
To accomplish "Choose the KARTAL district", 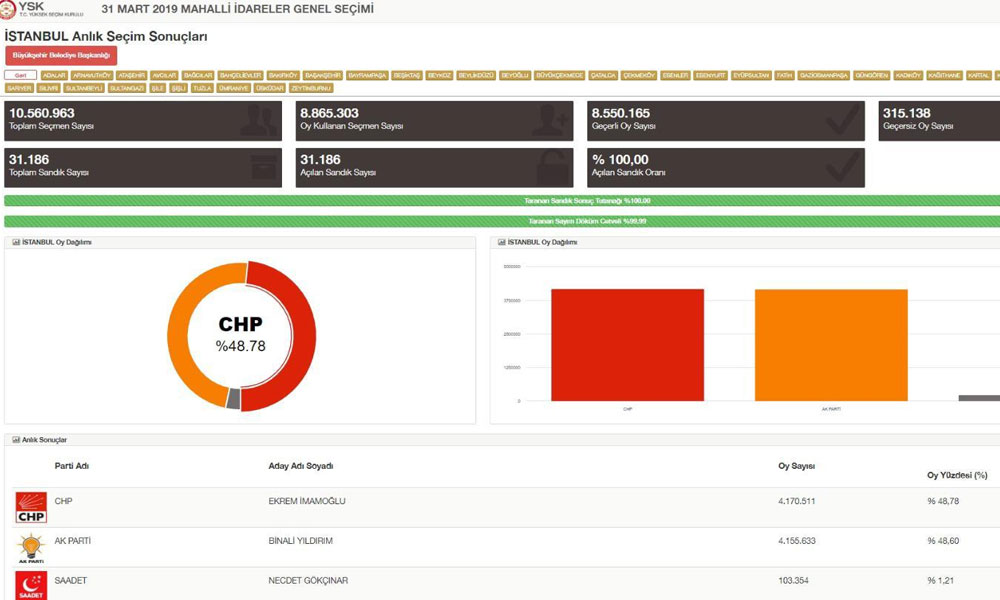I will click(978, 75).
